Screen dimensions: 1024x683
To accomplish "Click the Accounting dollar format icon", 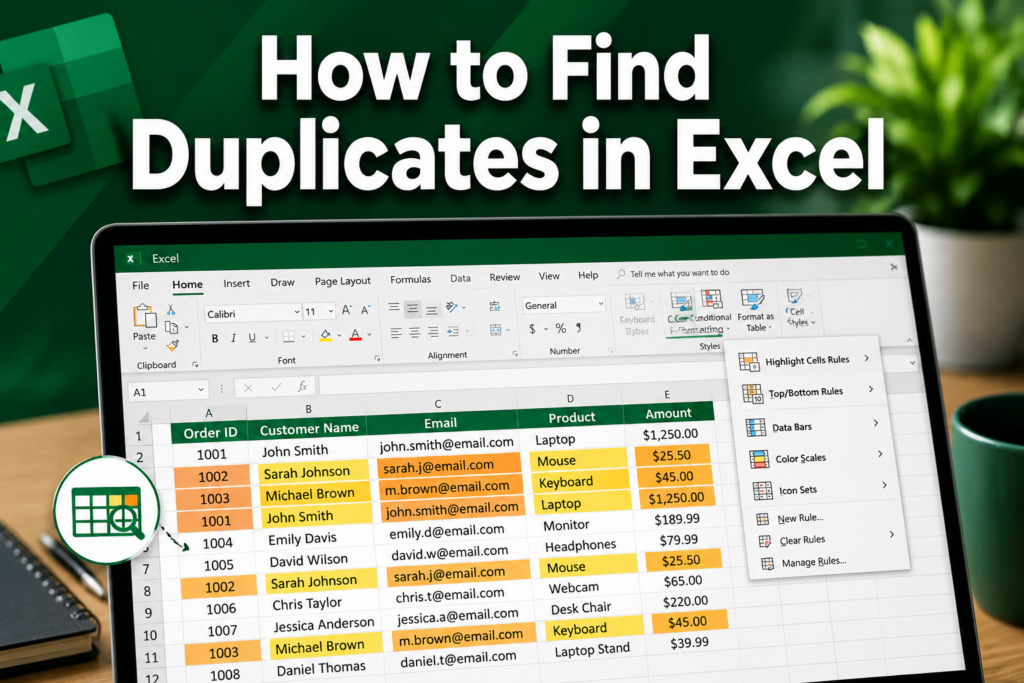I will (532, 329).
